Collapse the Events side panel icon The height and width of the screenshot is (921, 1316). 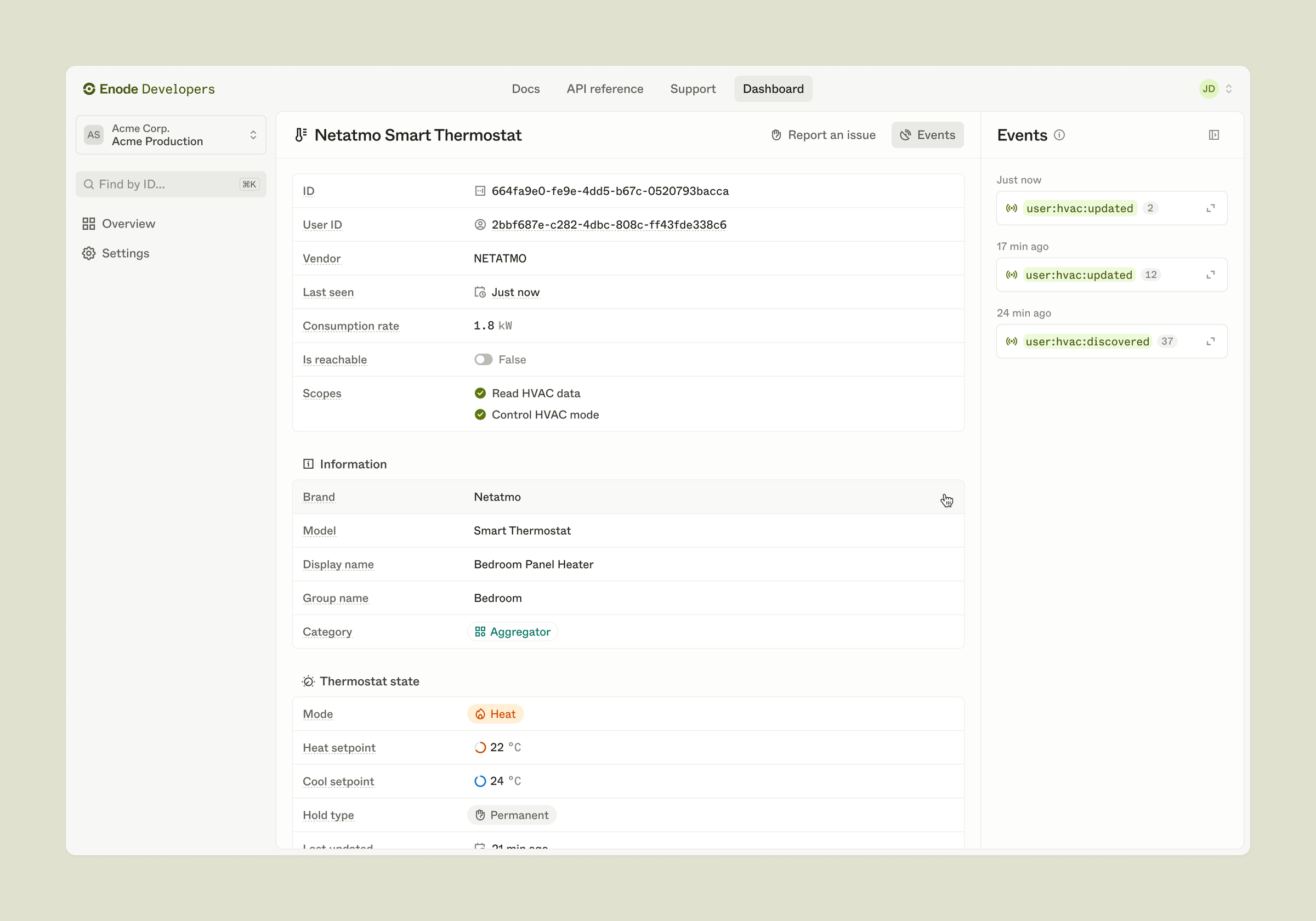[1214, 135]
